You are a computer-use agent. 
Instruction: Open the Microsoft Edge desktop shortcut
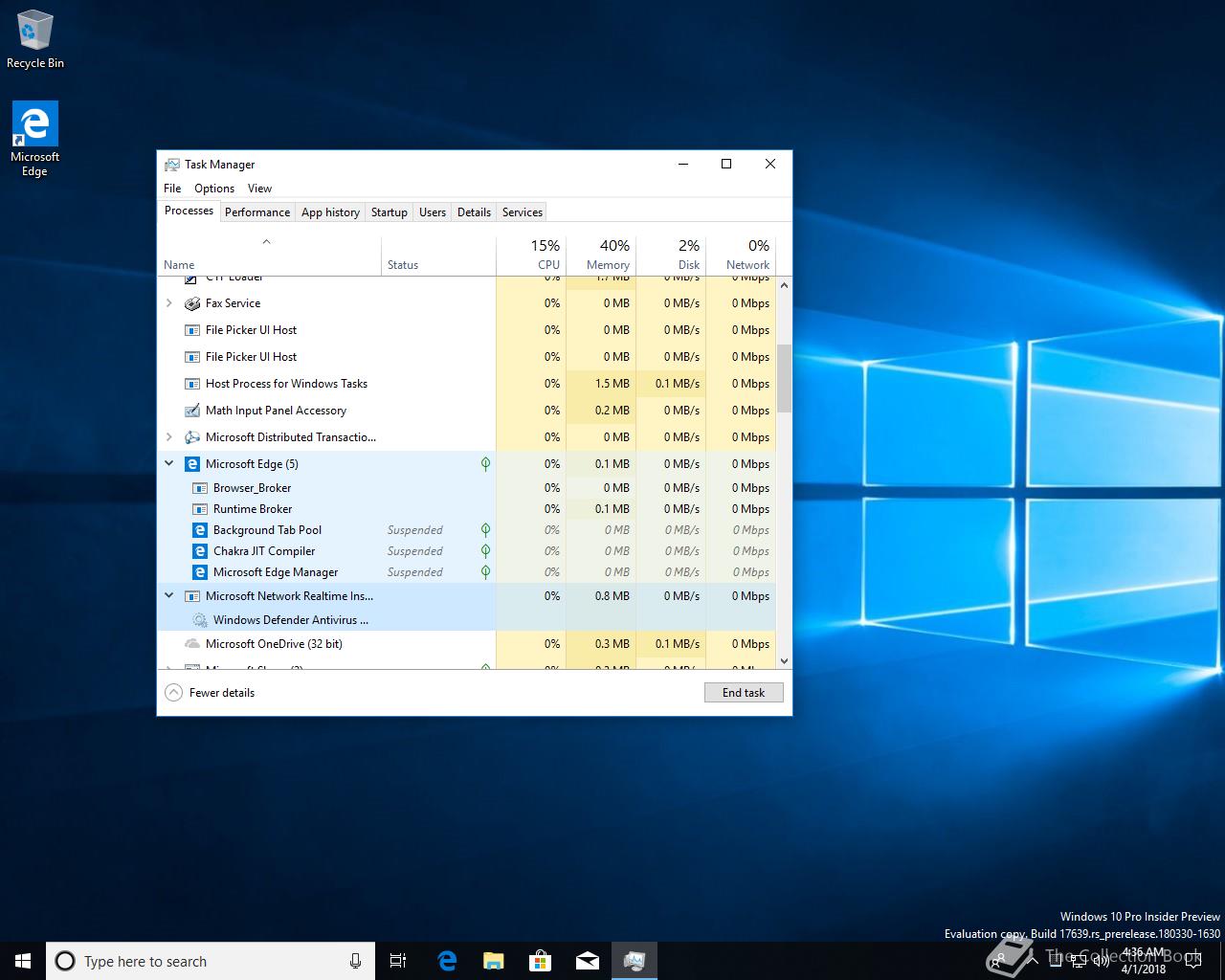(35, 140)
